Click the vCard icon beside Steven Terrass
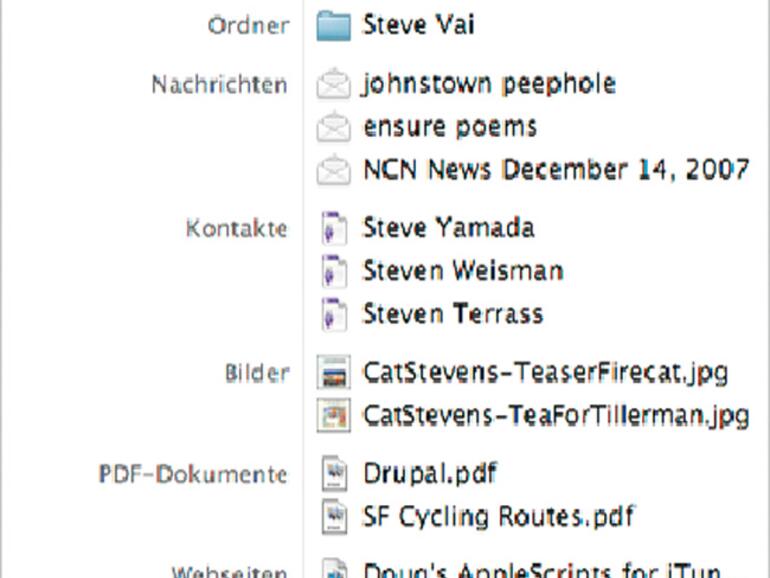Image resolution: width=770 pixels, height=578 pixels. click(x=333, y=314)
